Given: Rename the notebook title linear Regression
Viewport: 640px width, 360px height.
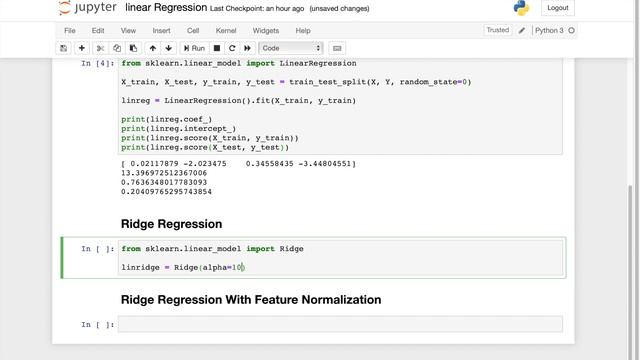Looking at the screenshot, I should [166, 7].
